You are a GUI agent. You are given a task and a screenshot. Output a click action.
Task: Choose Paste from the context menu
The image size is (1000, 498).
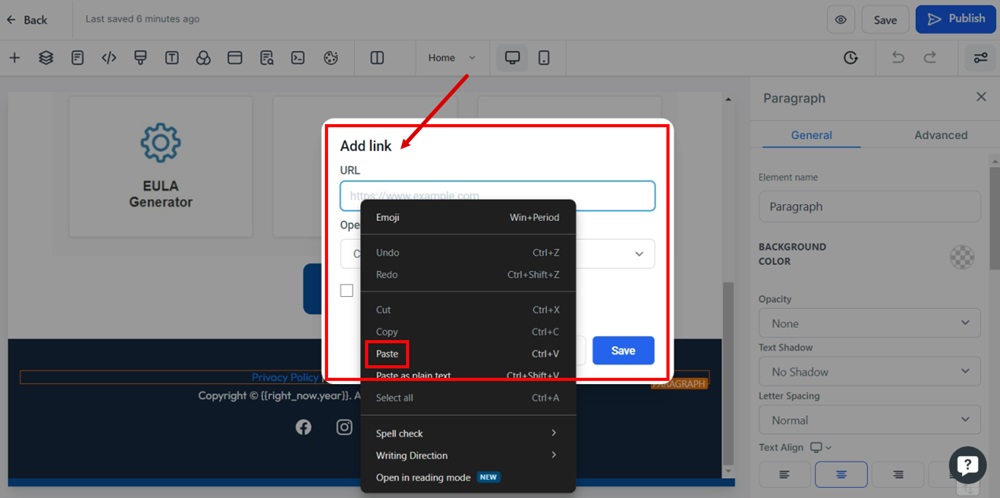coord(468,354)
